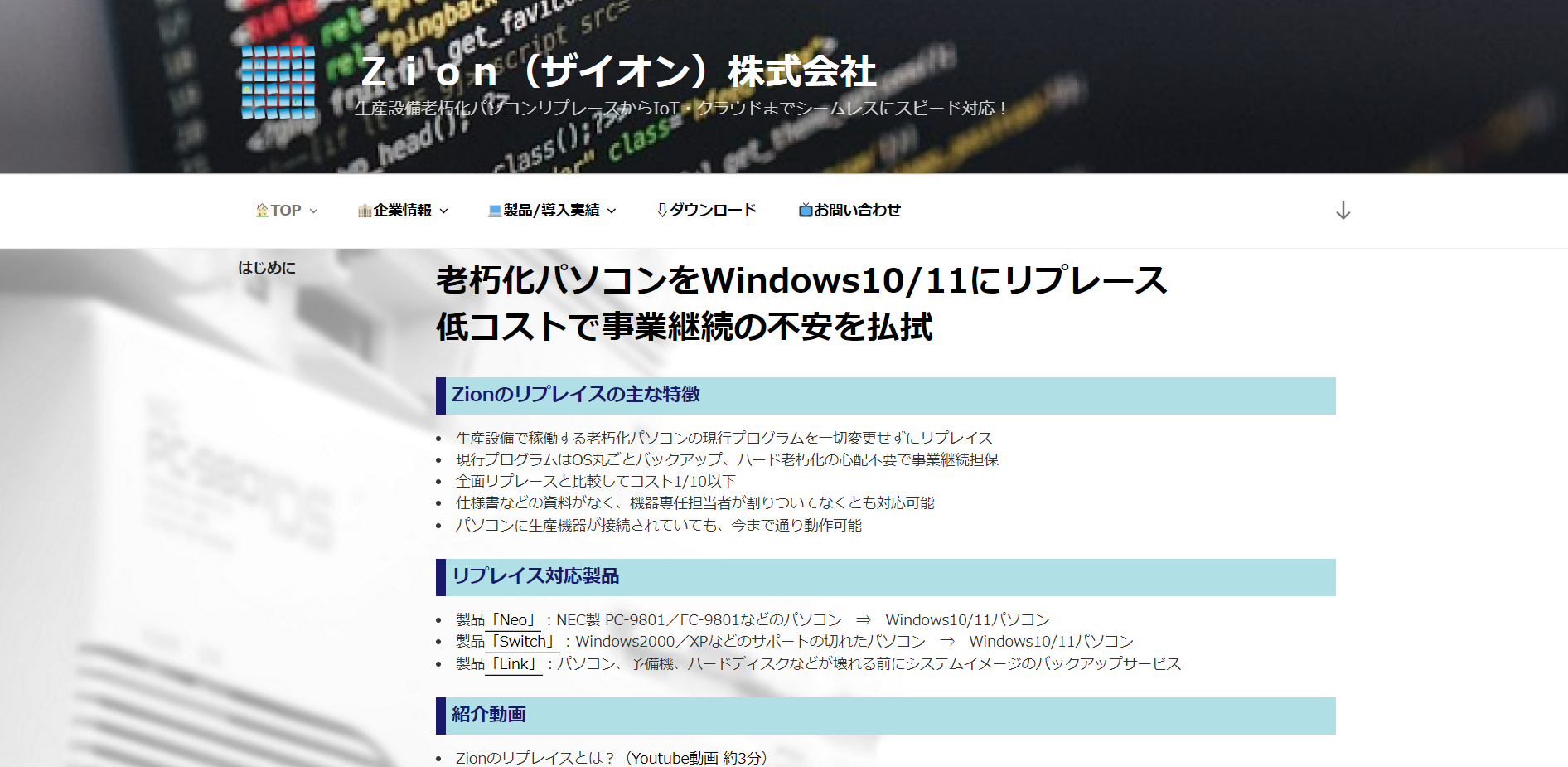Open the 「Switch」 product link

pyautogui.click(x=523, y=642)
